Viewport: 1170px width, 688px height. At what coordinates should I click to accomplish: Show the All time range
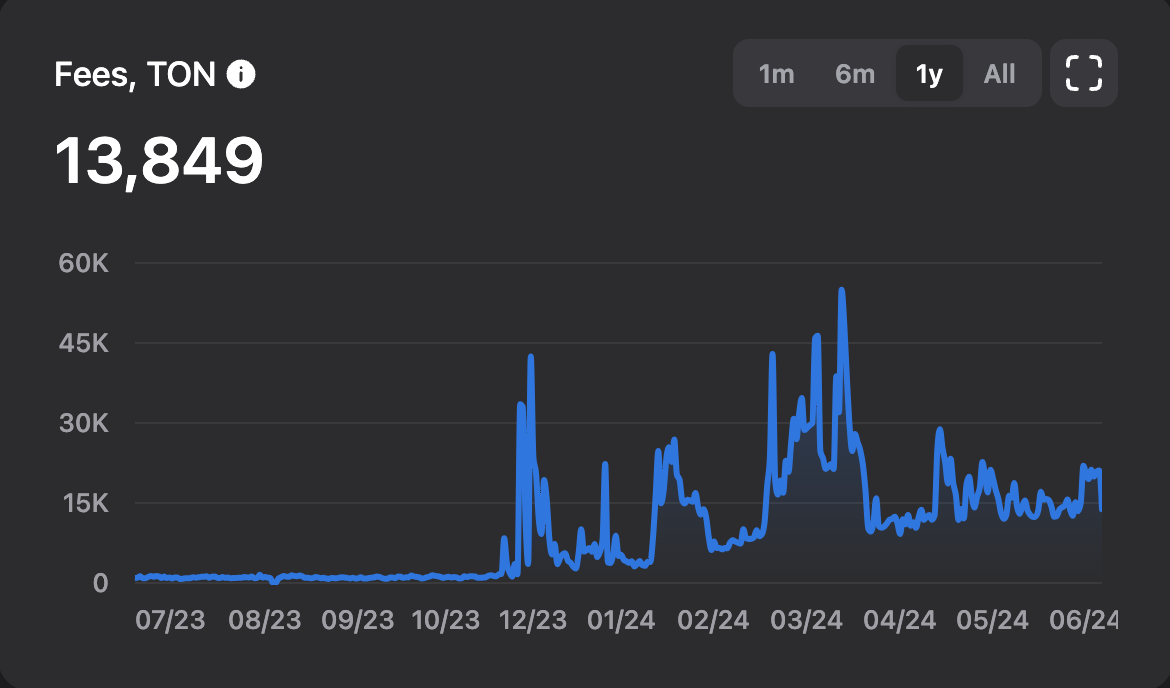click(999, 73)
